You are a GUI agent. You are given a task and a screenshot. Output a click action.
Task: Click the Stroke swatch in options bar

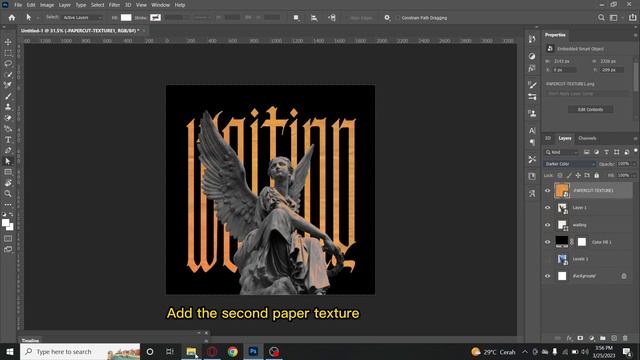[155, 18]
